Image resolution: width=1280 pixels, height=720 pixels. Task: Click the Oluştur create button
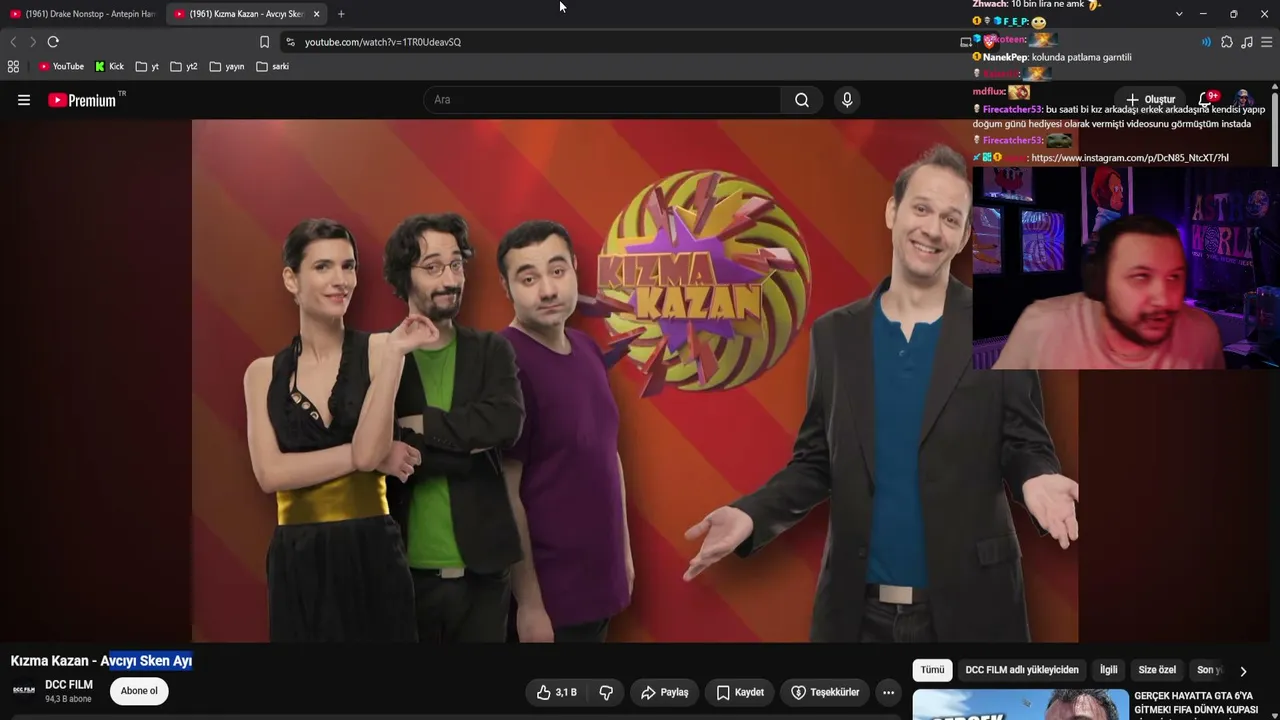pyautogui.click(x=1150, y=99)
